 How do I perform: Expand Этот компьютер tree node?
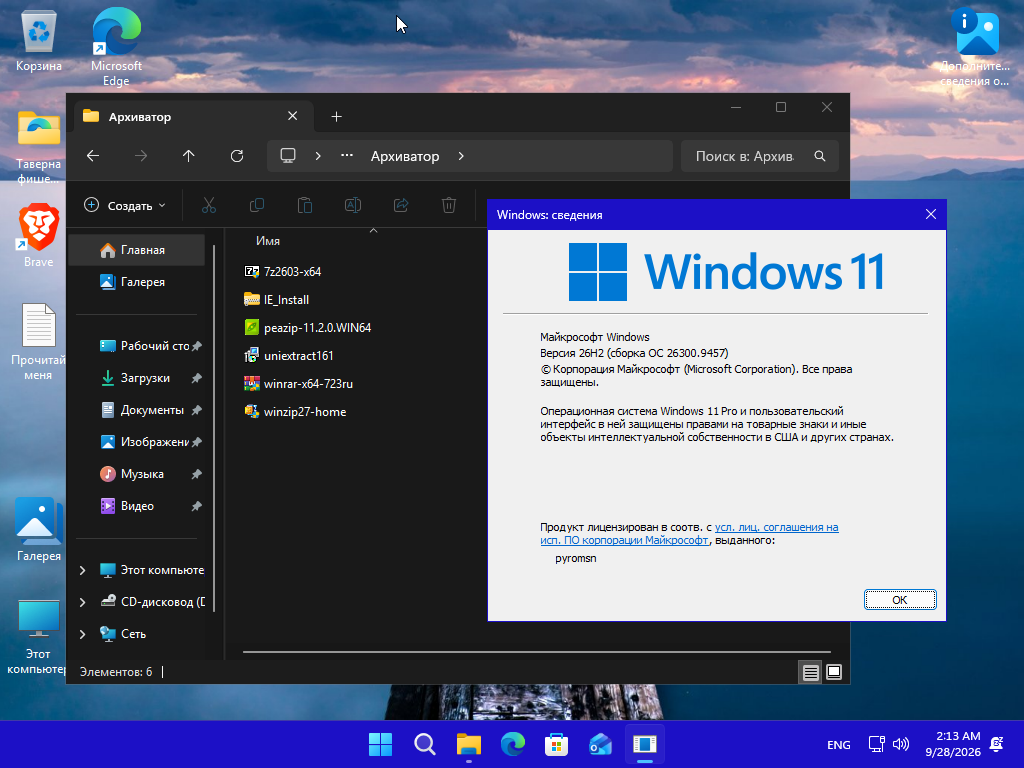82,570
